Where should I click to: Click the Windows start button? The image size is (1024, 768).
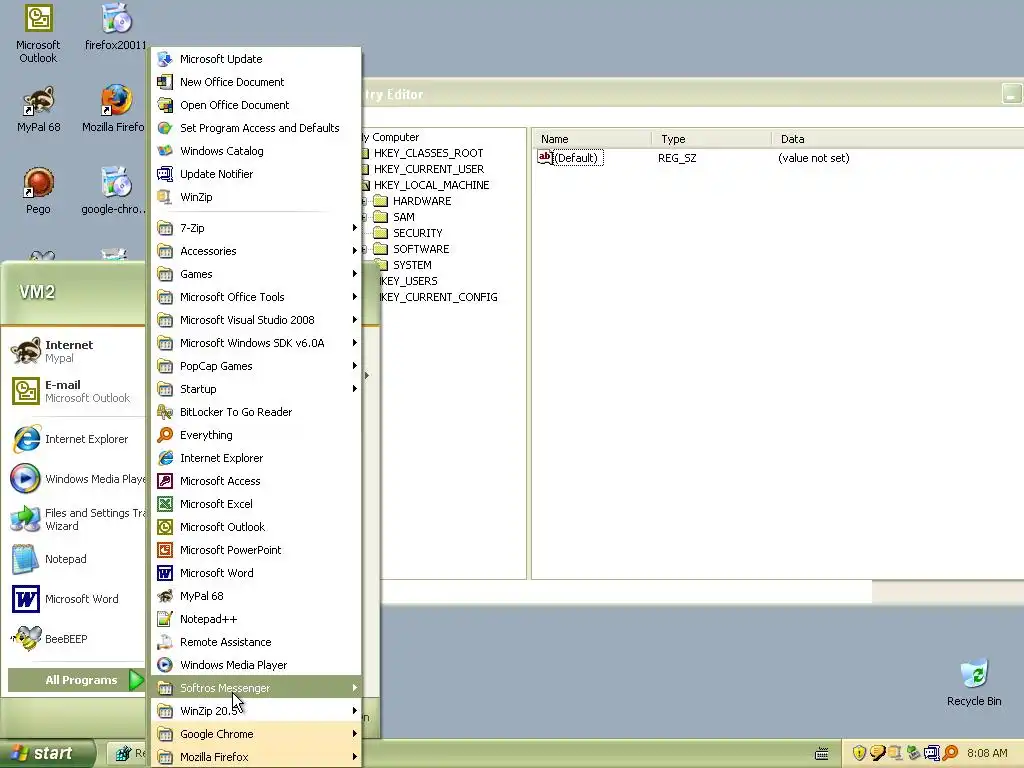point(47,753)
